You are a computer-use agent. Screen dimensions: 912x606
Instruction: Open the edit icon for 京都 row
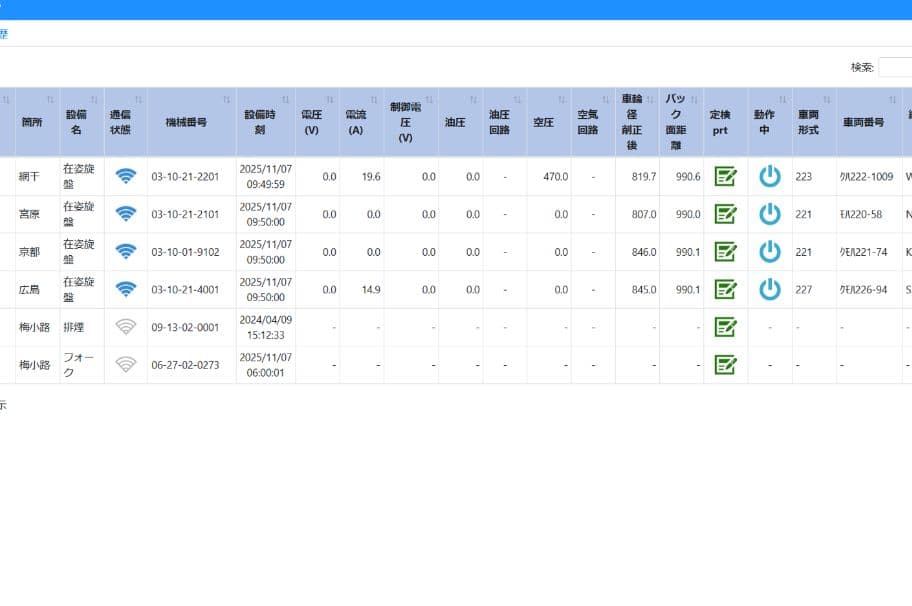pyautogui.click(x=725, y=252)
